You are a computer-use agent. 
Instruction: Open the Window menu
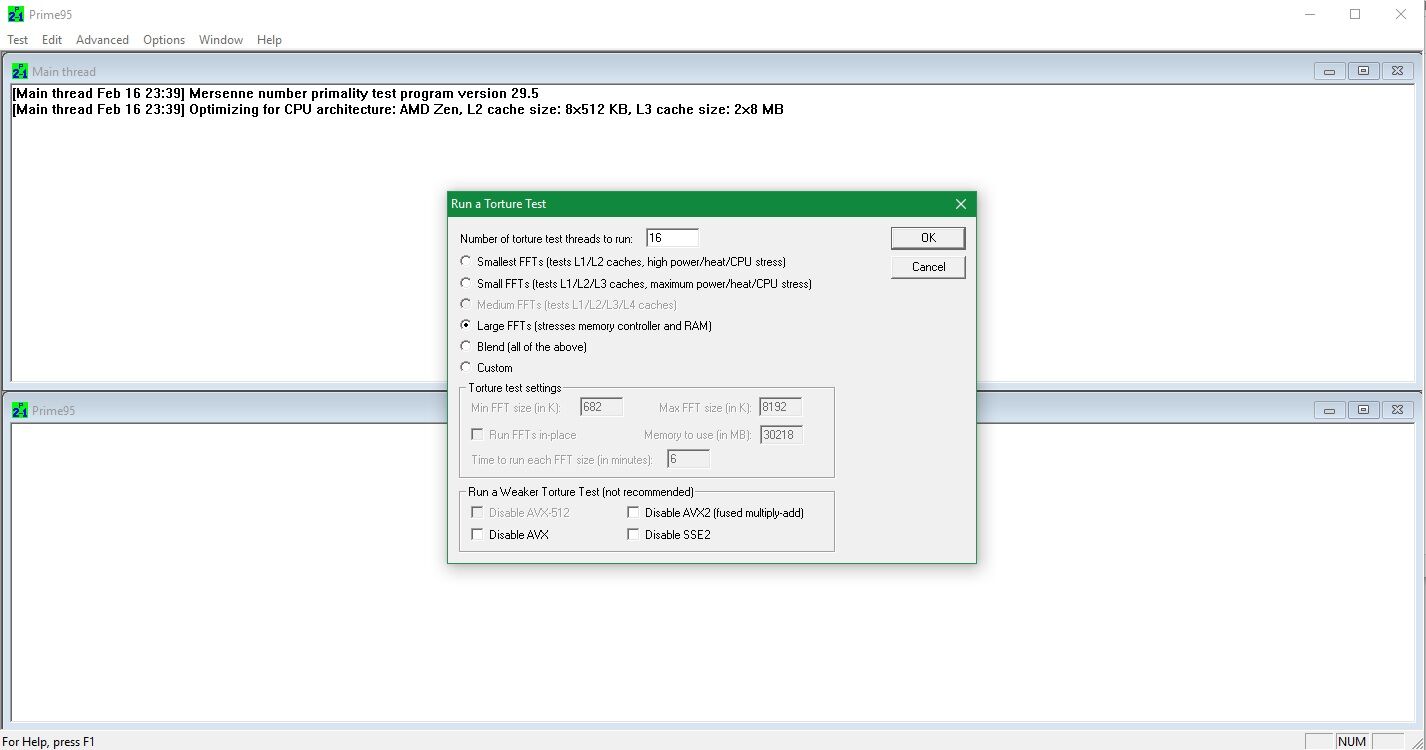tap(221, 40)
